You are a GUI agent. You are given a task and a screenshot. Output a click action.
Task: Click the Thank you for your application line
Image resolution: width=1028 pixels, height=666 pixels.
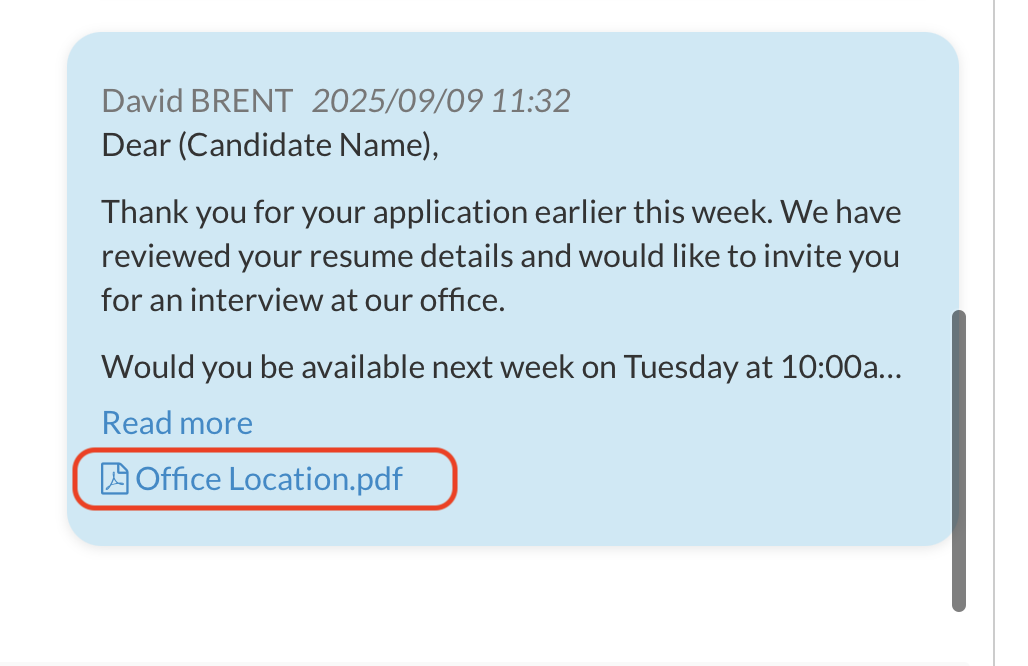[500, 213]
